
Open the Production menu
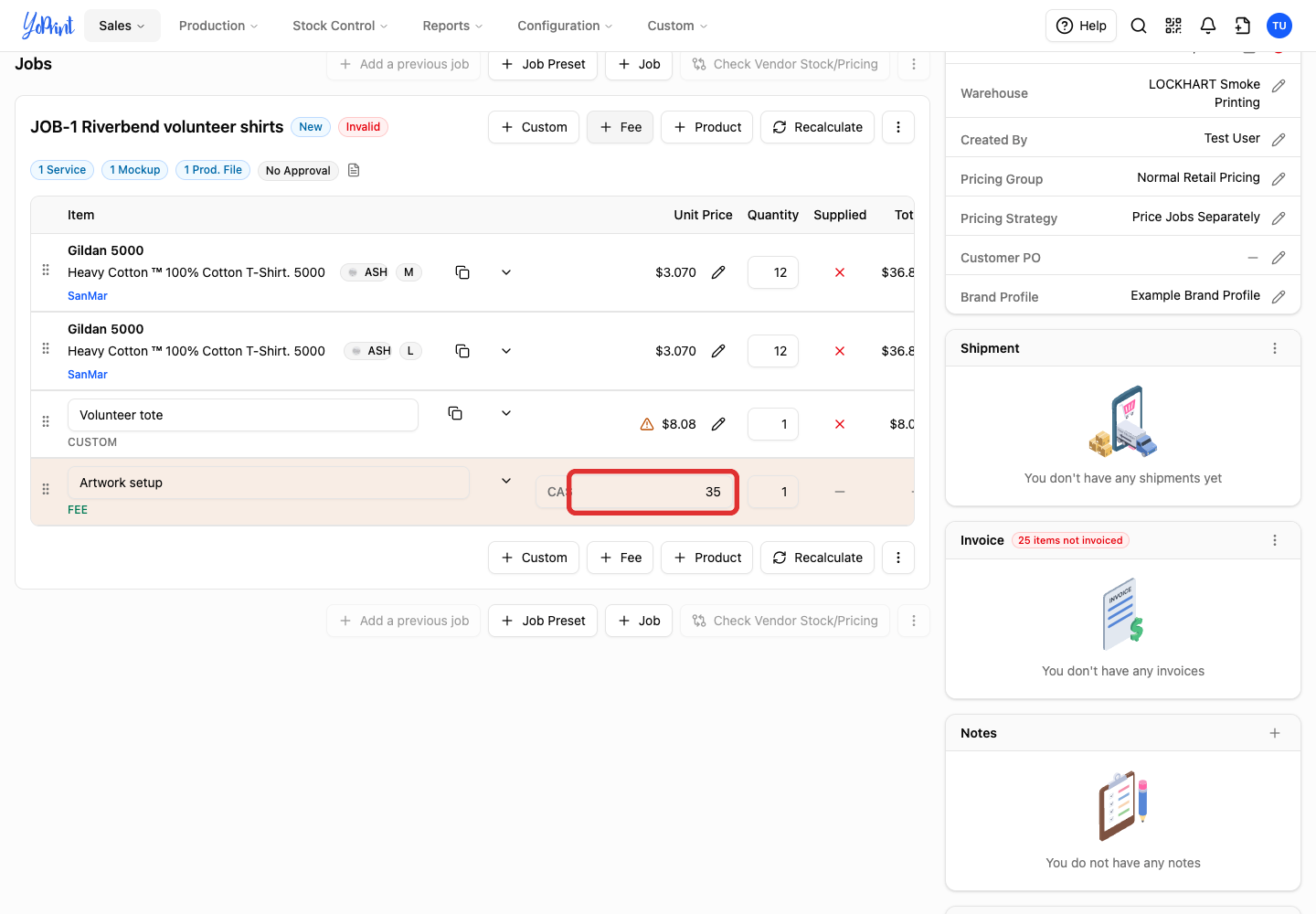pyautogui.click(x=218, y=26)
